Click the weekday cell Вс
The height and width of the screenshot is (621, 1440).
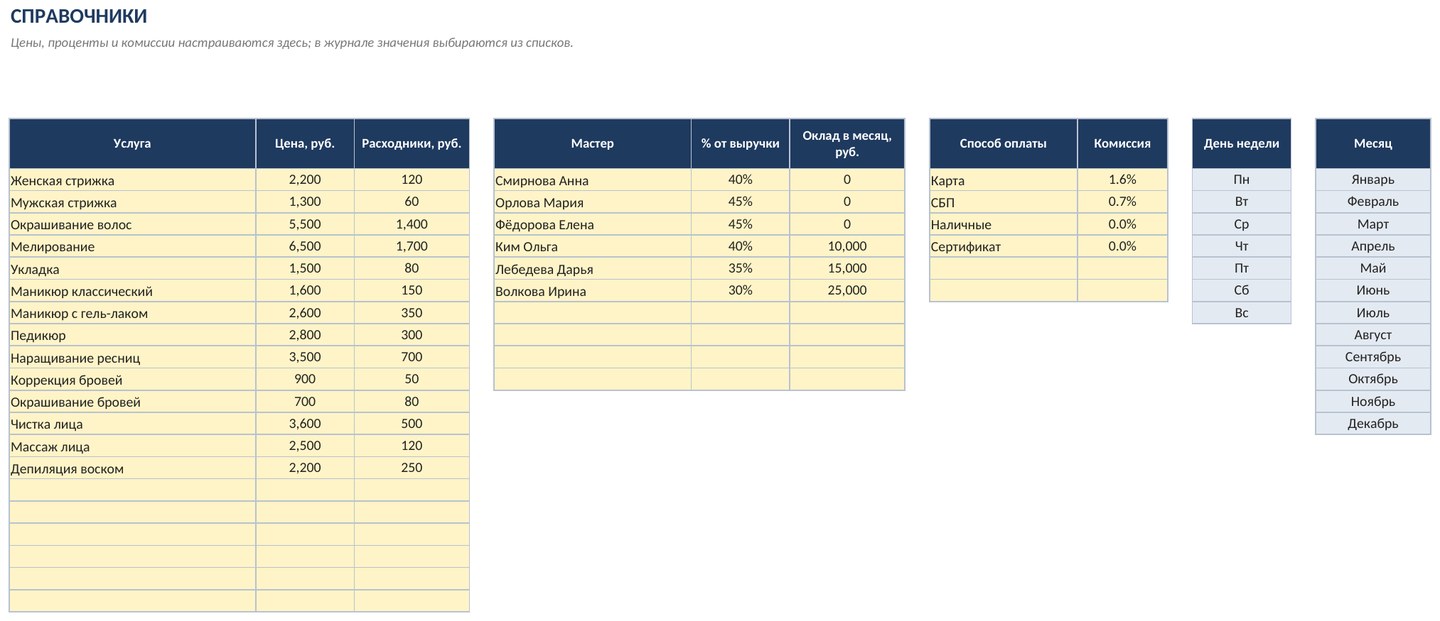coord(1242,313)
